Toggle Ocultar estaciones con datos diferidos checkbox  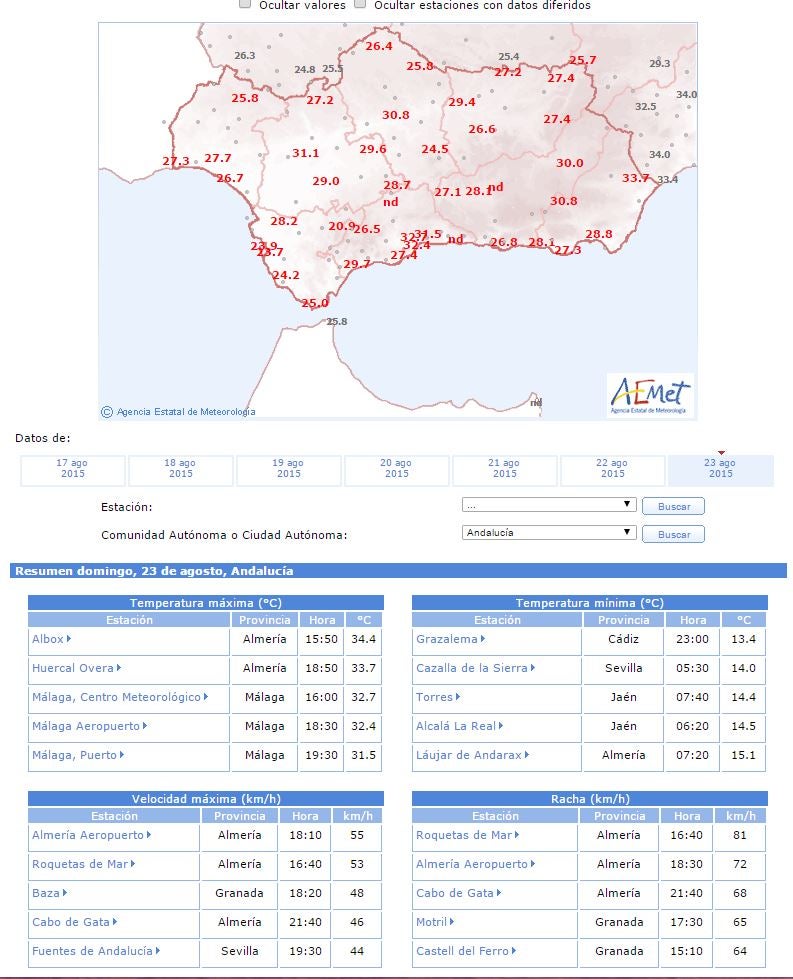coord(360,5)
